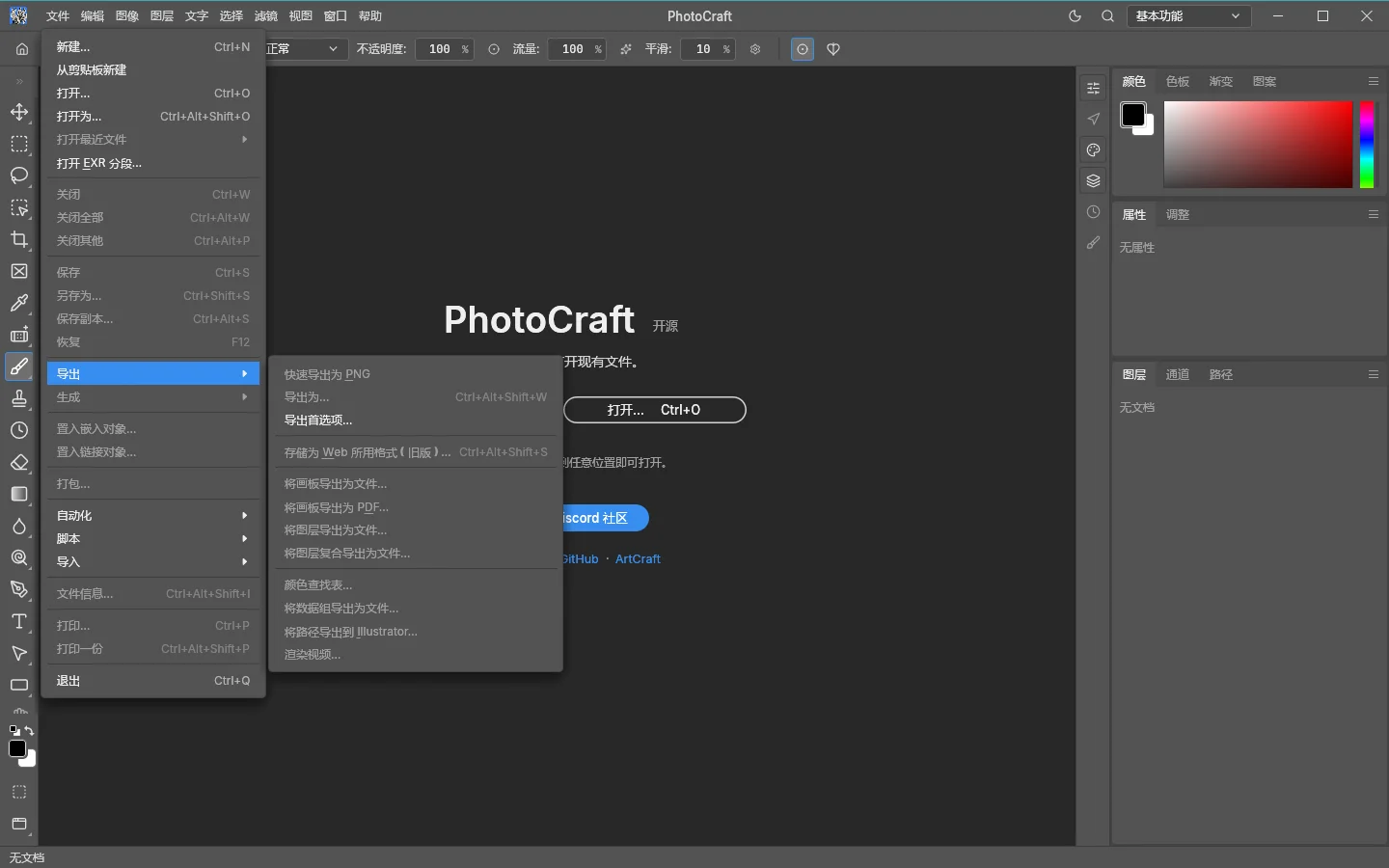Screen dimensions: 1389x868
Task: Click the opacity value field
Action: [x=444, y=49]
